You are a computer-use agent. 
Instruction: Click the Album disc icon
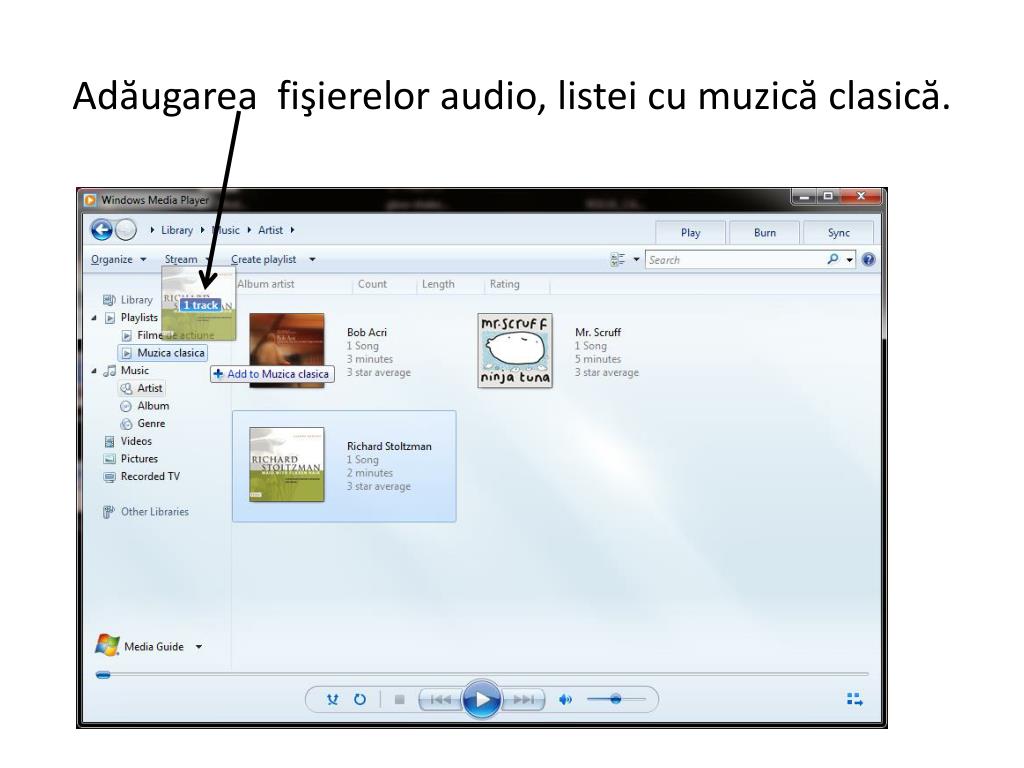coord(126,406)
